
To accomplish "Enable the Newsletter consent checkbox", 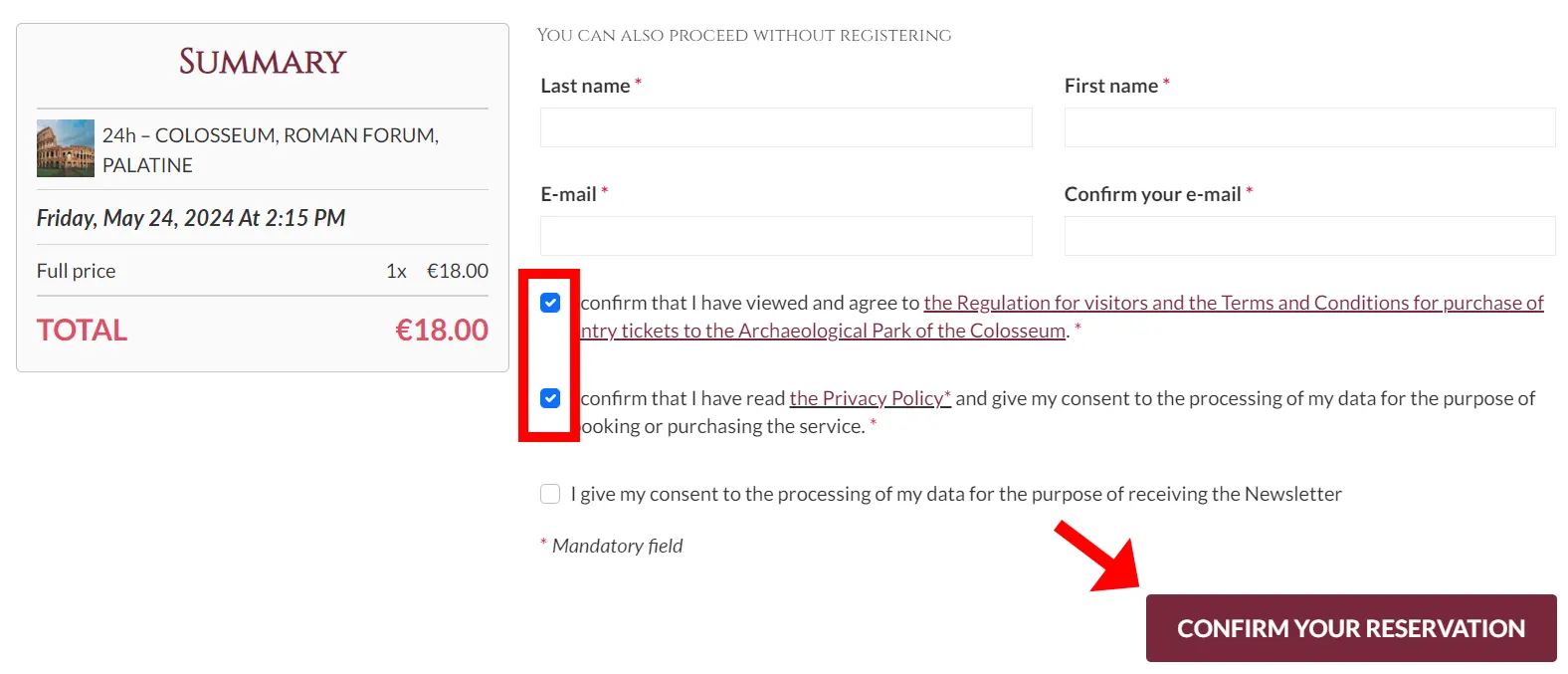I will (550, 494).
